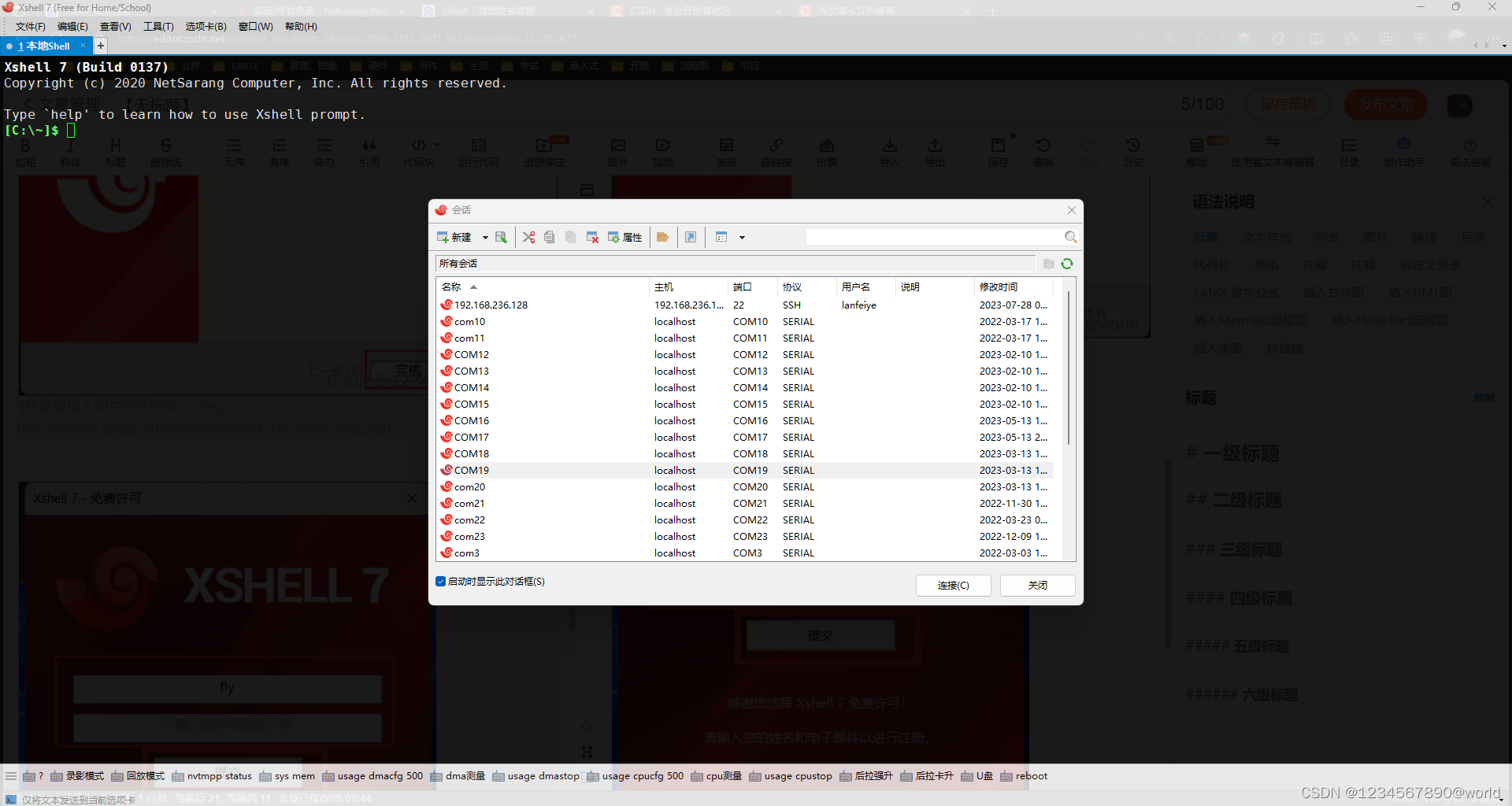Viewport: 1512px width, 806px height.
Task: Click the reboot quick command
Action: (x=1024, y=776)
